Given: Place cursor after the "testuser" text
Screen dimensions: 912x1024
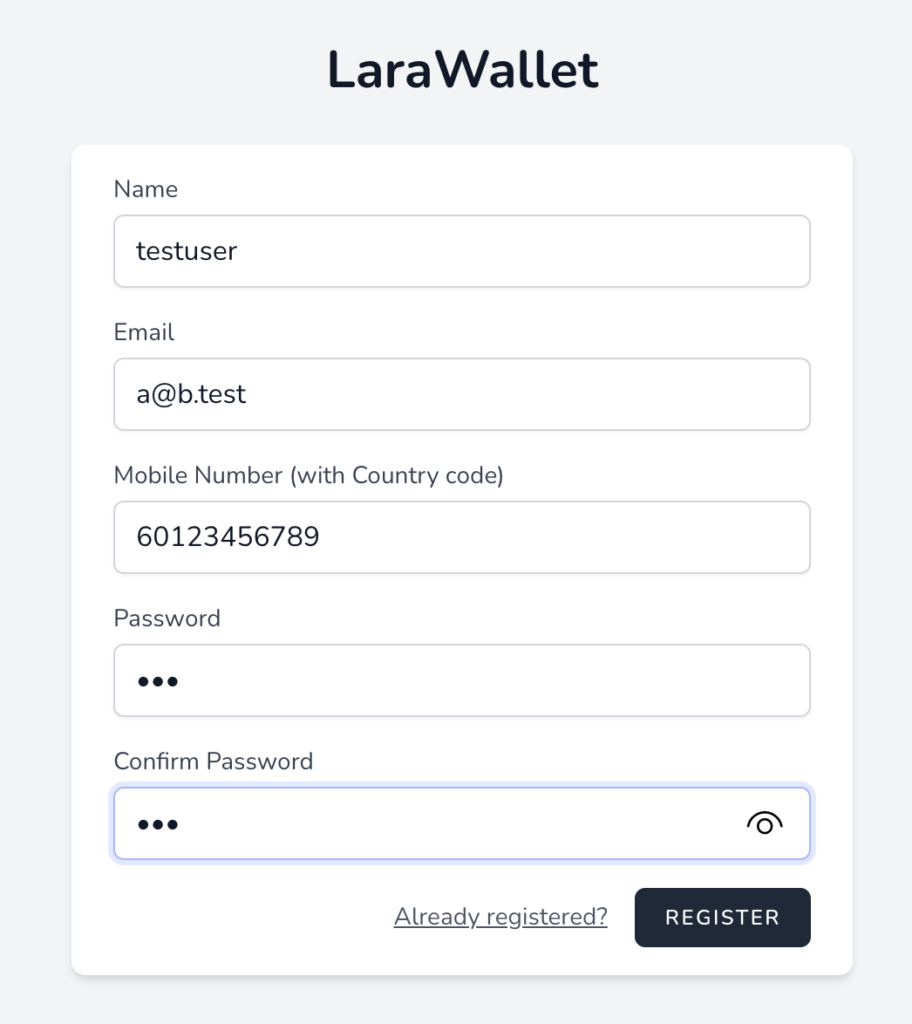Looking at the screenshot, I should pos(239,251).
